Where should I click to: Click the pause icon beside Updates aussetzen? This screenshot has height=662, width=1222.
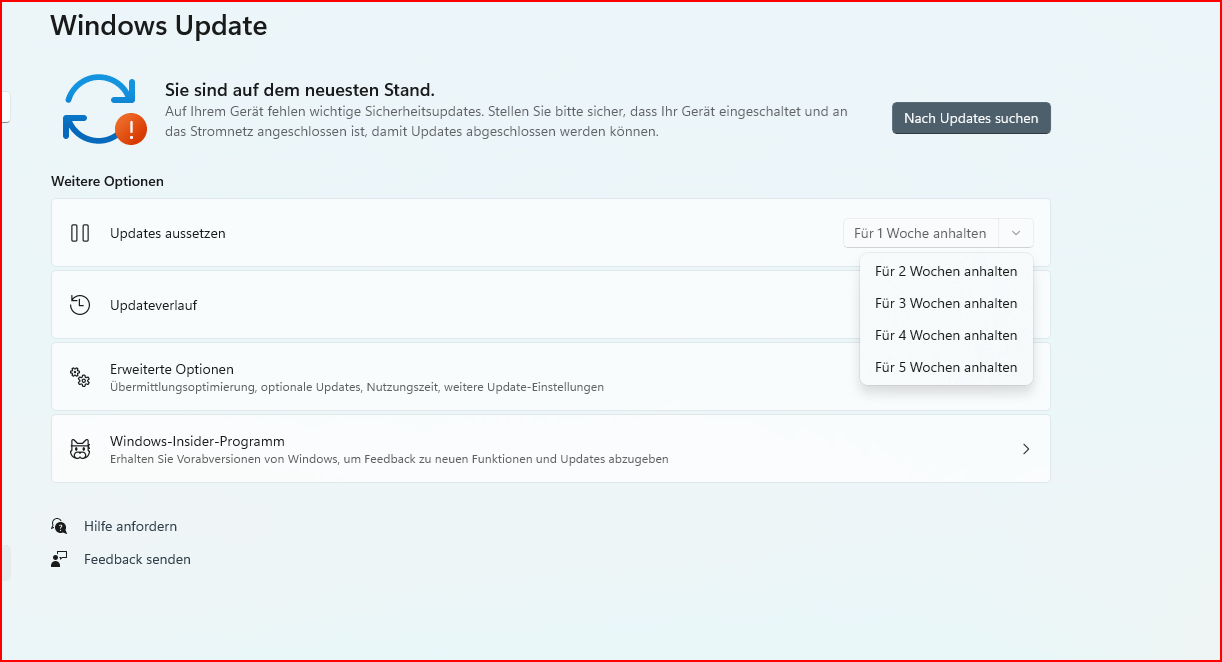coord(80,233)
